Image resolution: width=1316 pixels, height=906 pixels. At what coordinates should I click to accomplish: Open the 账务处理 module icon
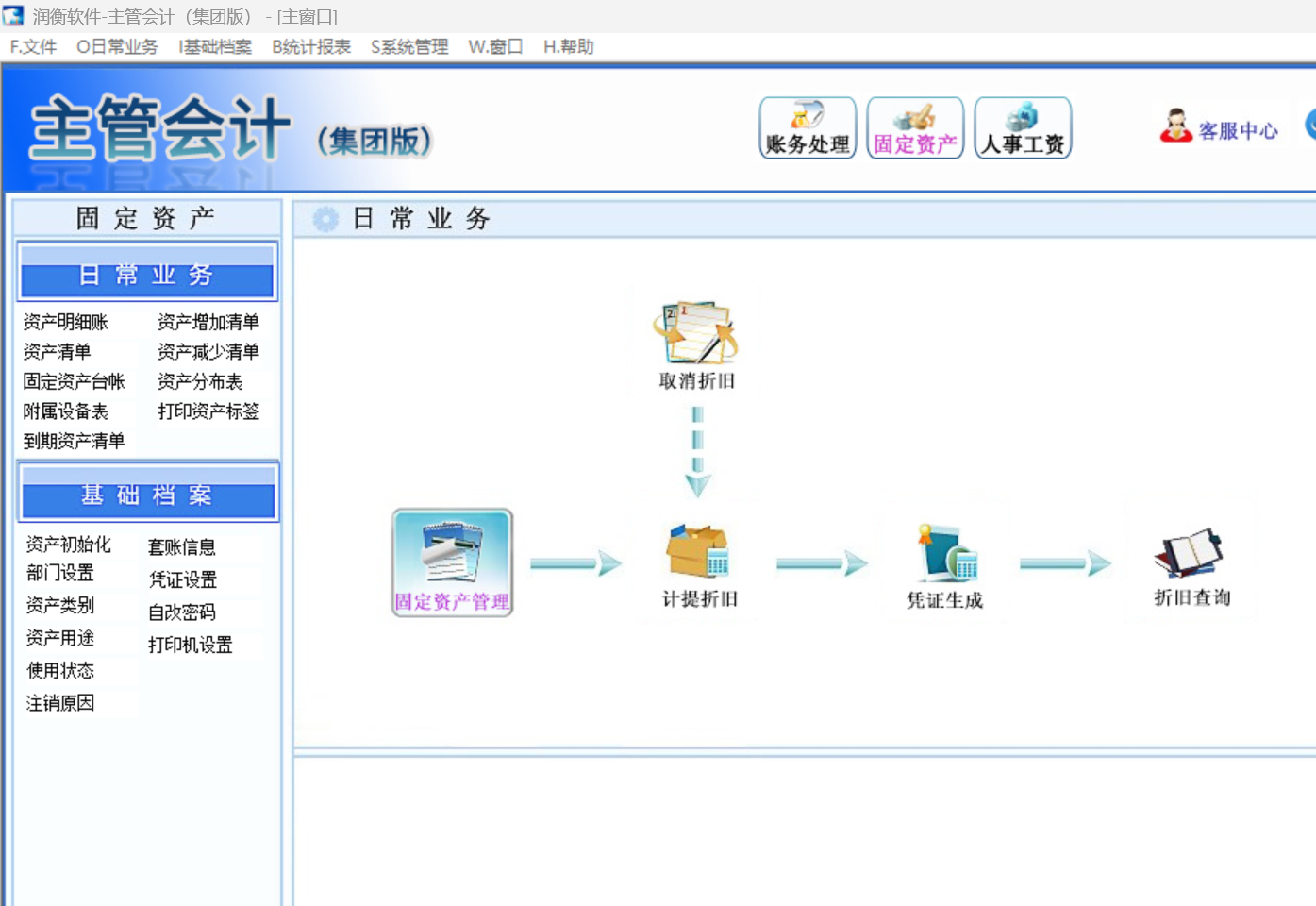coord(808,128)
